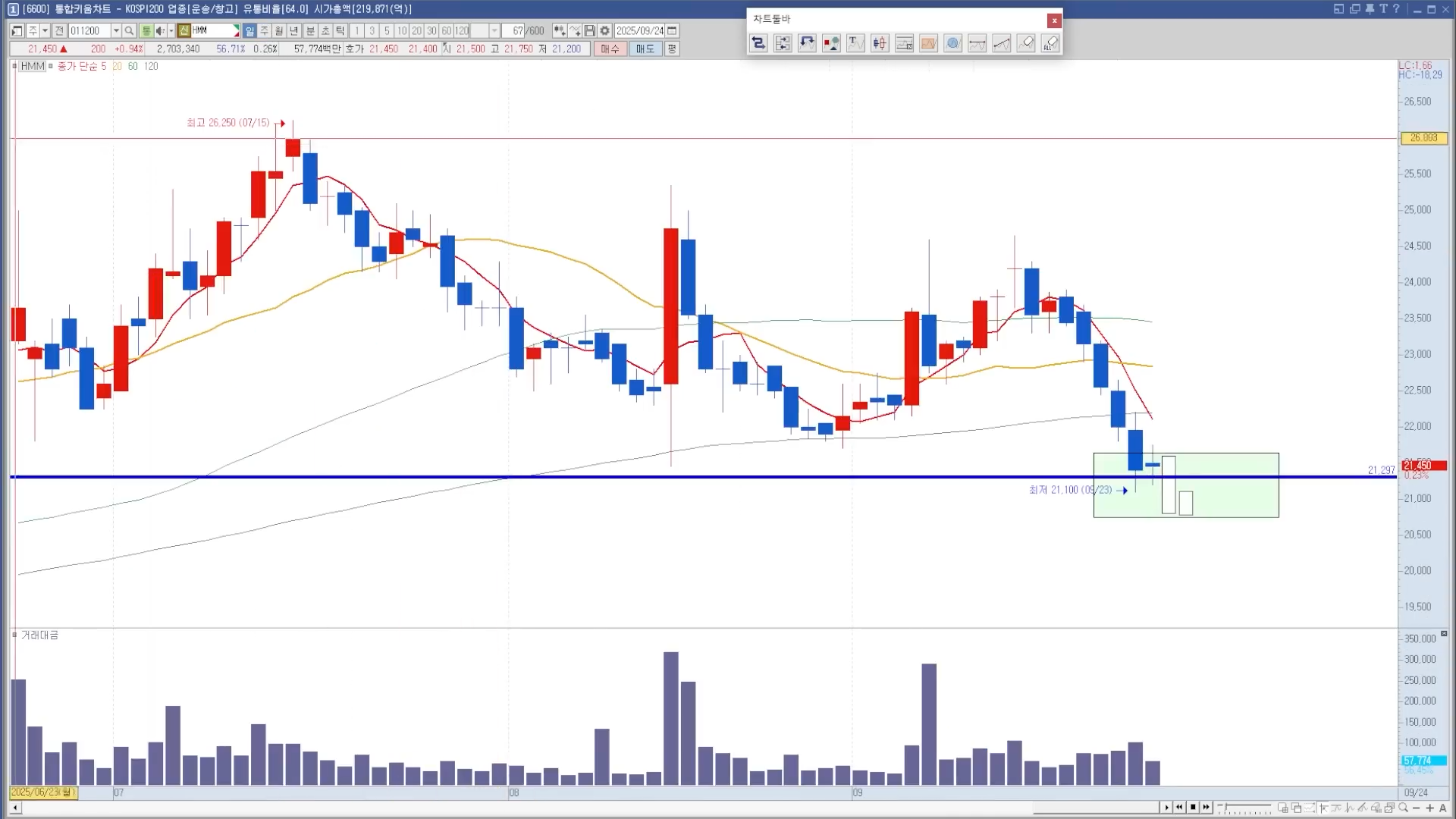The image size is (1456, 819).
Task: Click the save chart floppy icon
Action: pos(590,30)
